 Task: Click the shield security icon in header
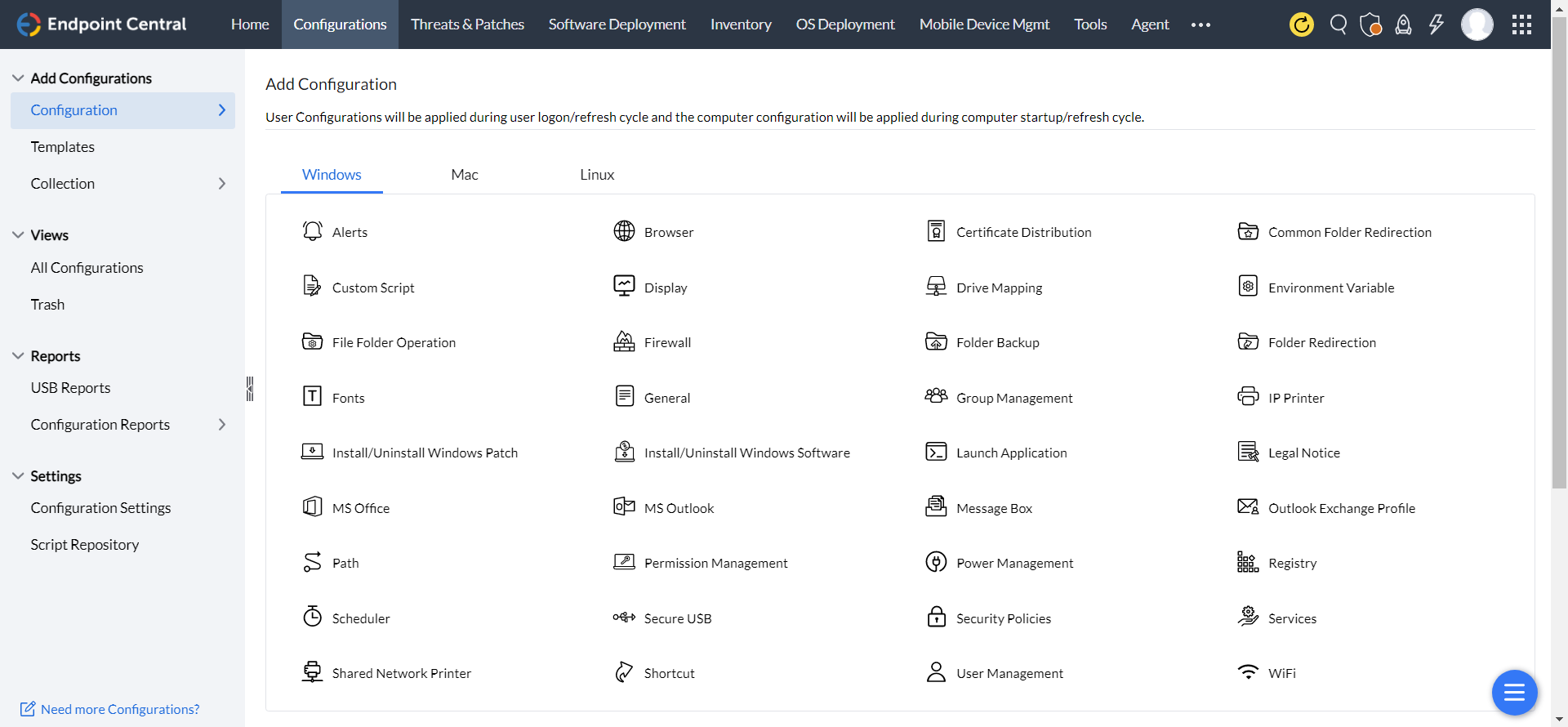tap(1370, 25)
